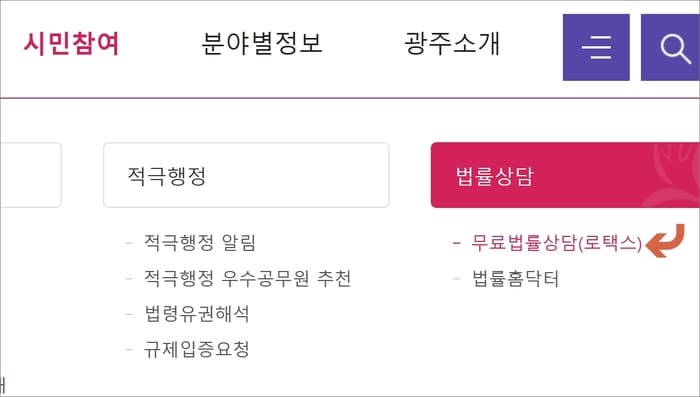
Task: Select the highlighted 법률상담 category box
Action: tap(565, 175)
